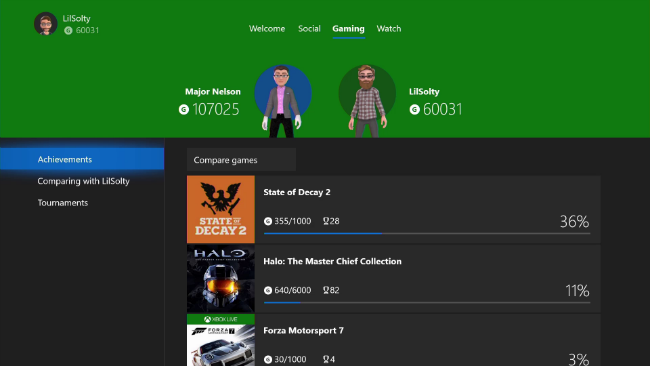Click gamerscore icon next to 640/6000
Viewport: 650px width, 366px height.
(x=268, y=291)
